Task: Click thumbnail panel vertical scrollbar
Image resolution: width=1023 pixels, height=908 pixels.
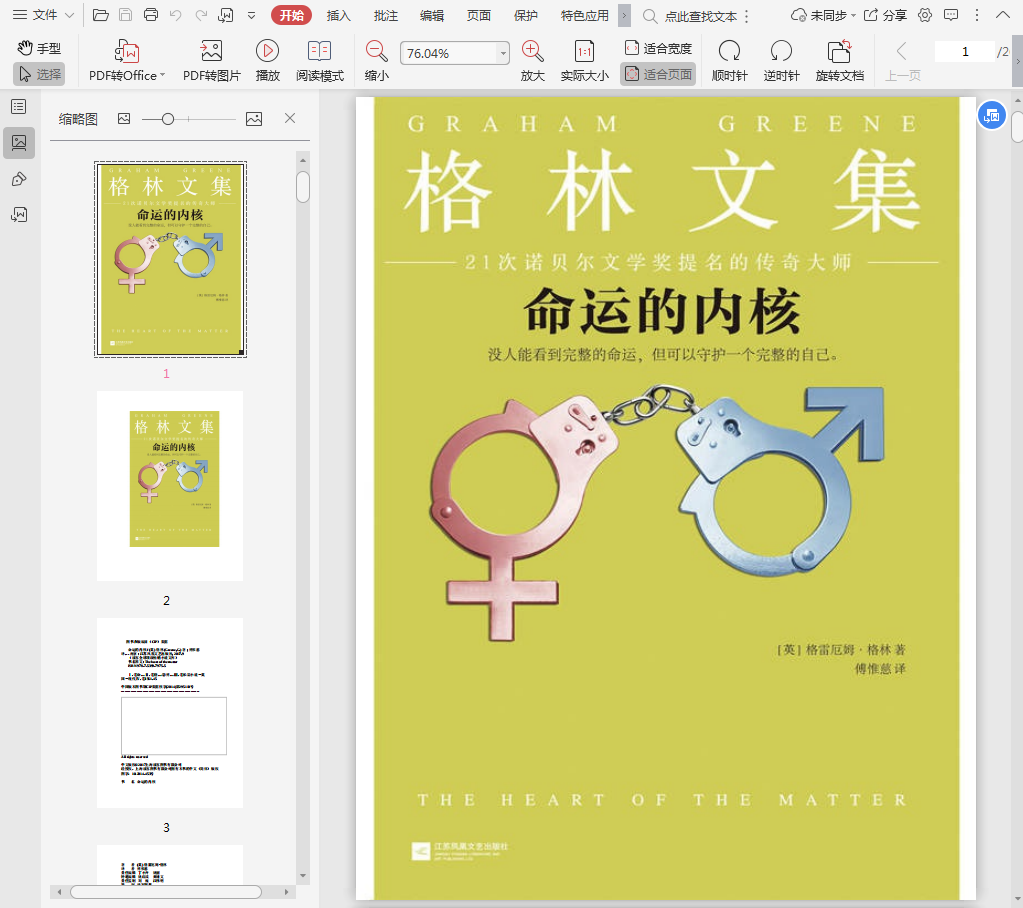Action: coord(303,187)
